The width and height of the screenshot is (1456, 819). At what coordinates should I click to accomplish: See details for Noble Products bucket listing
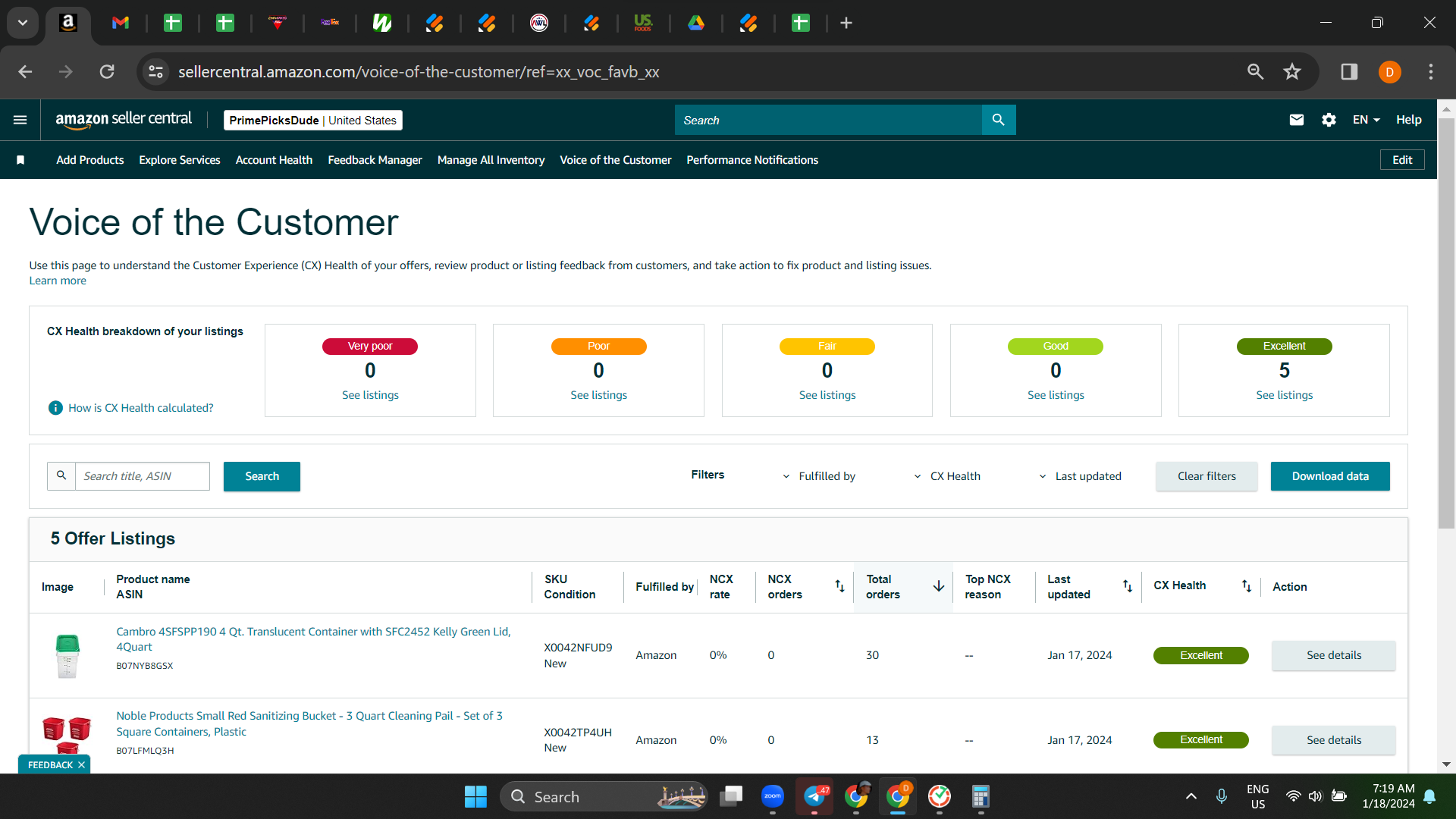pos(1333,740)
